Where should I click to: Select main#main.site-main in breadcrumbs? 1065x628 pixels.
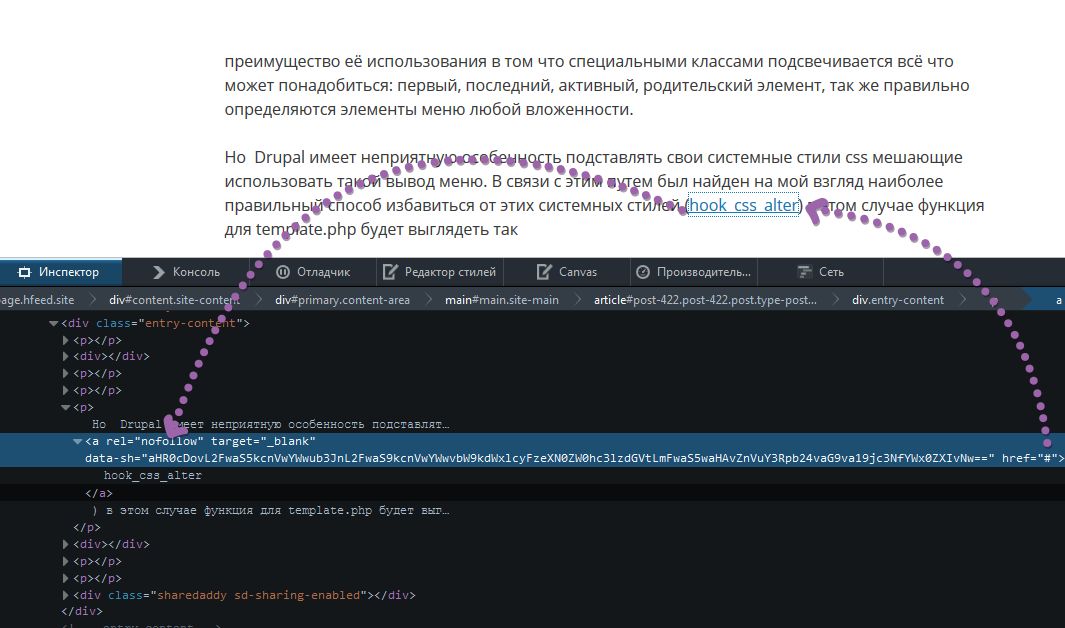click(502, 300)
